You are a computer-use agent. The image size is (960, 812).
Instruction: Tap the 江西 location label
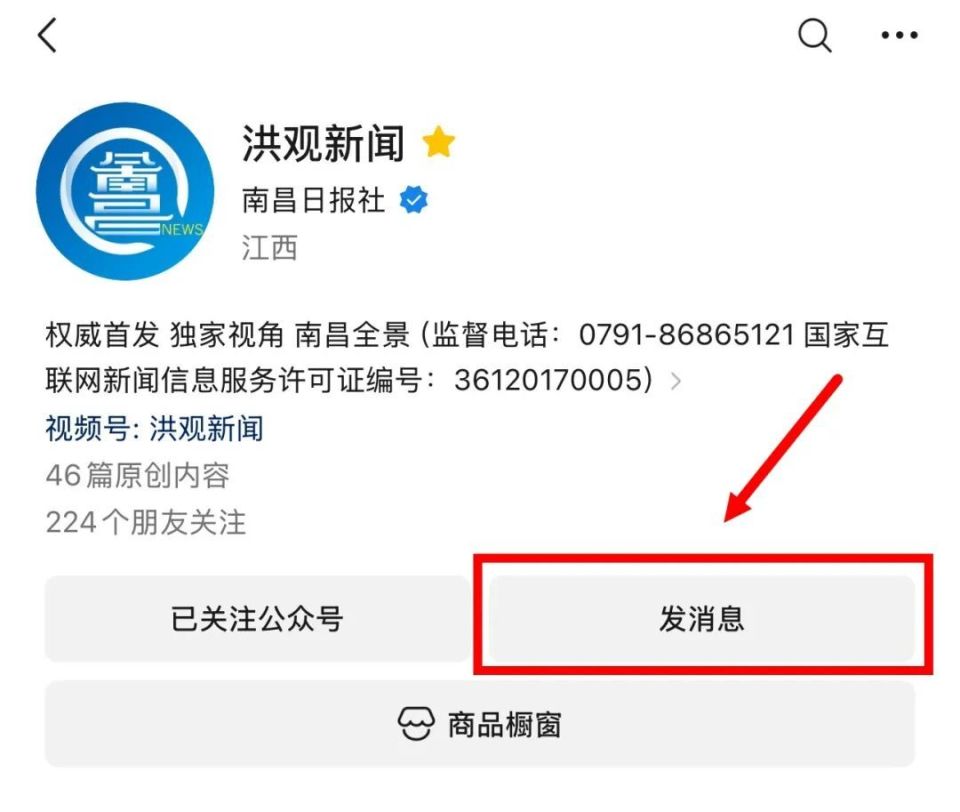point(270,248)
